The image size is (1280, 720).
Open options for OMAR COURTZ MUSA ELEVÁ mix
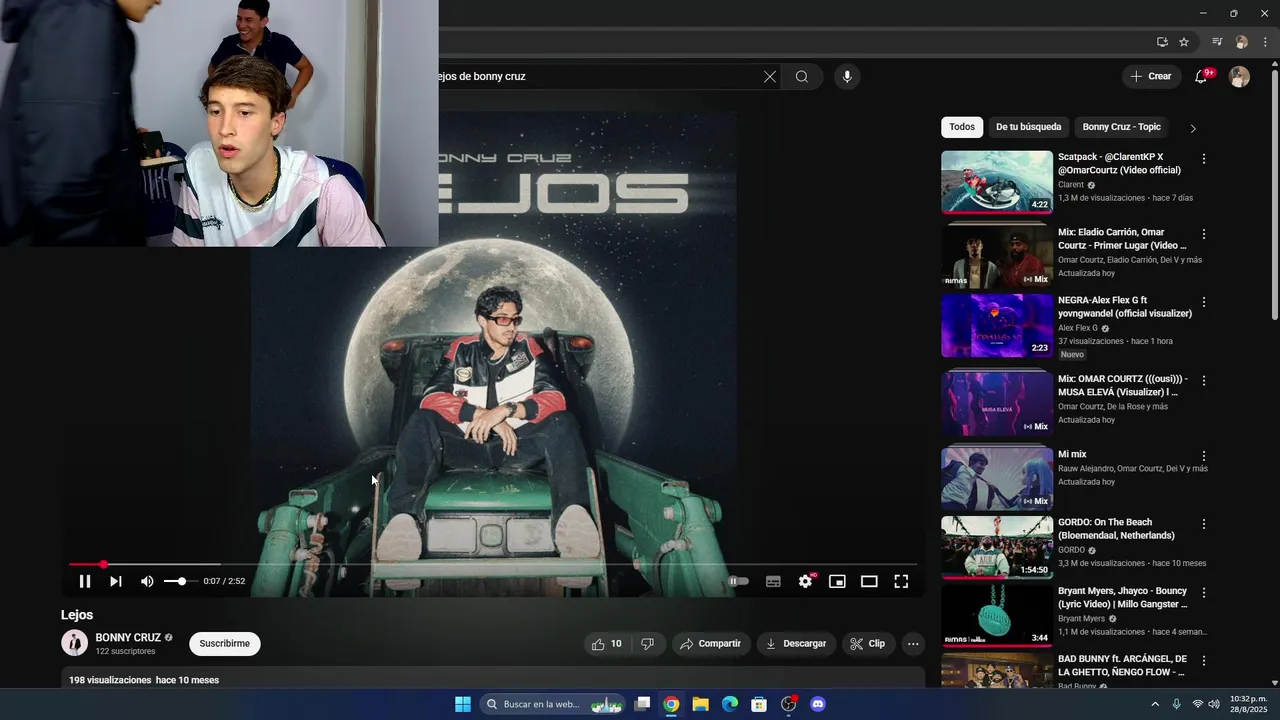(x=1204, y=381)
